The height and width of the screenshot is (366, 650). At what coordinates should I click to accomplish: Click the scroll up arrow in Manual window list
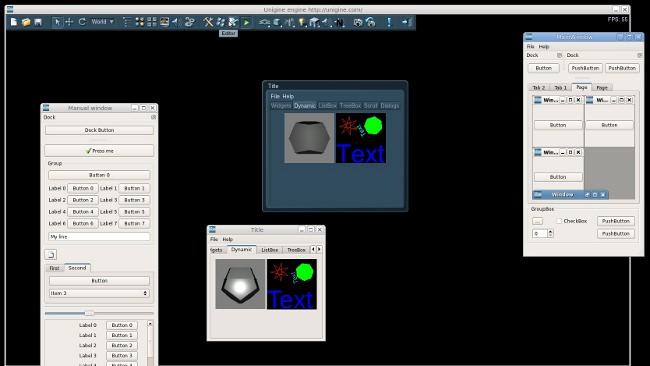point(150,323)
